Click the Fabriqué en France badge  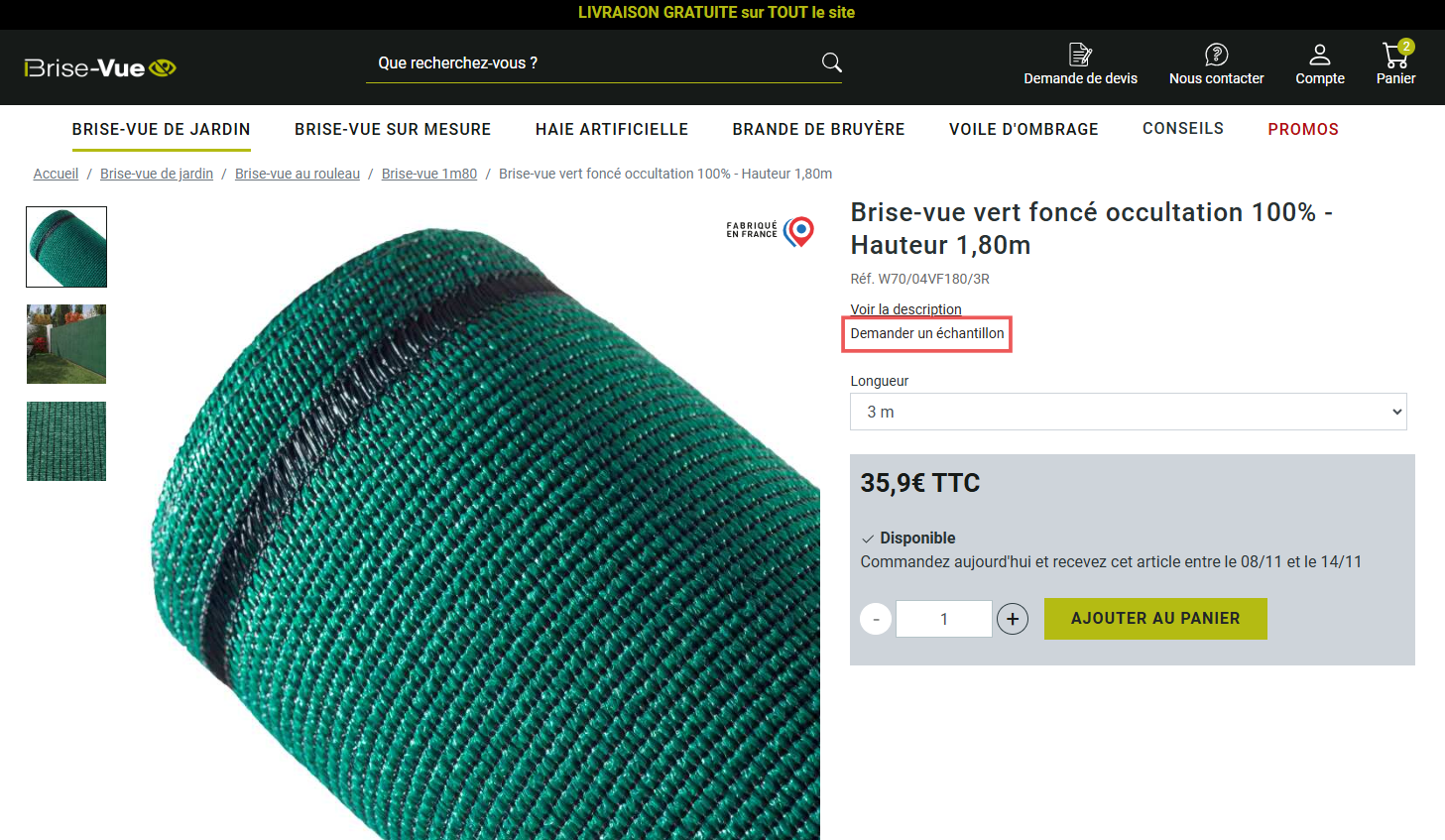coord(771,231)
